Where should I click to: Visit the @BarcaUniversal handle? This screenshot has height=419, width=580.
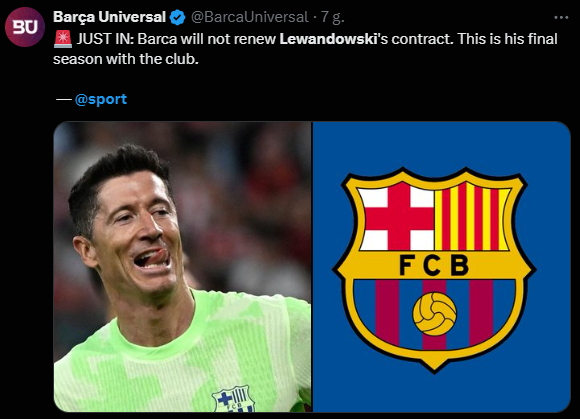(x=249, y=17)
